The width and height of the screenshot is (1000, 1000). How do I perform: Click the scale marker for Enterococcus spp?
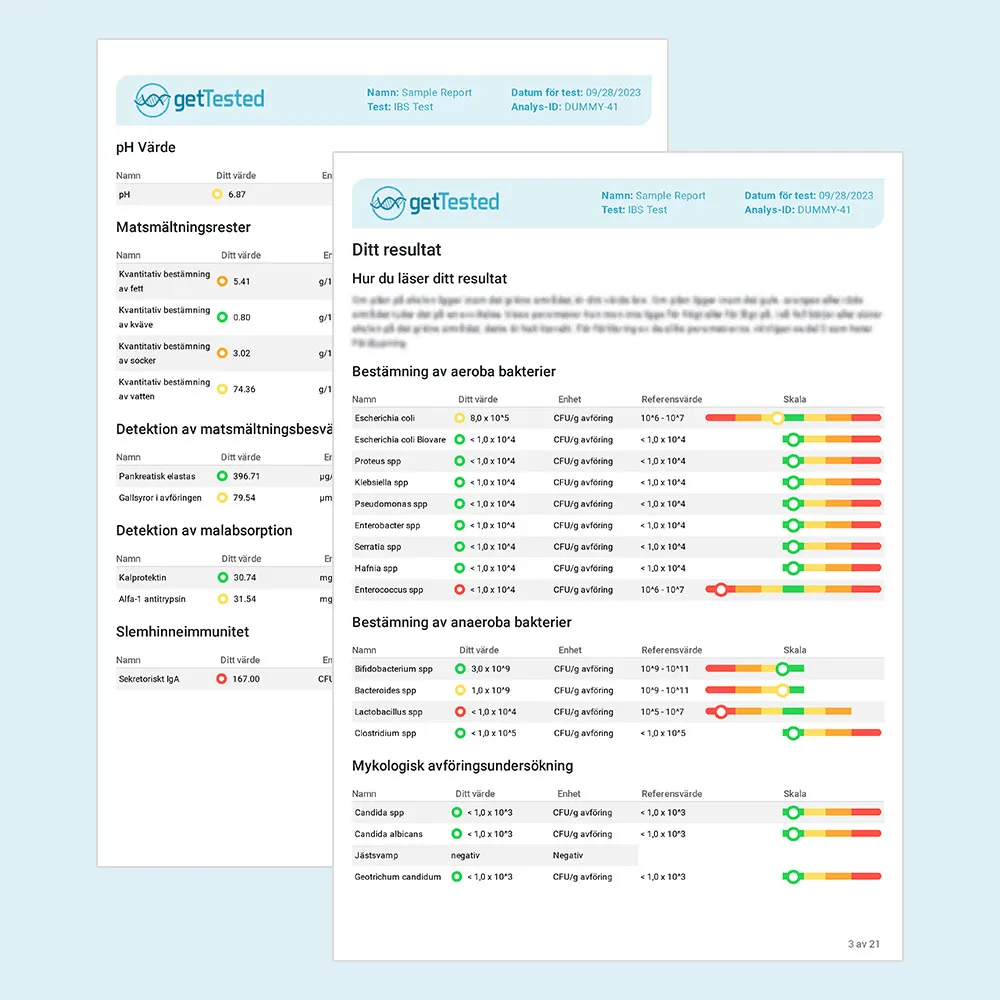click(720, 590)
